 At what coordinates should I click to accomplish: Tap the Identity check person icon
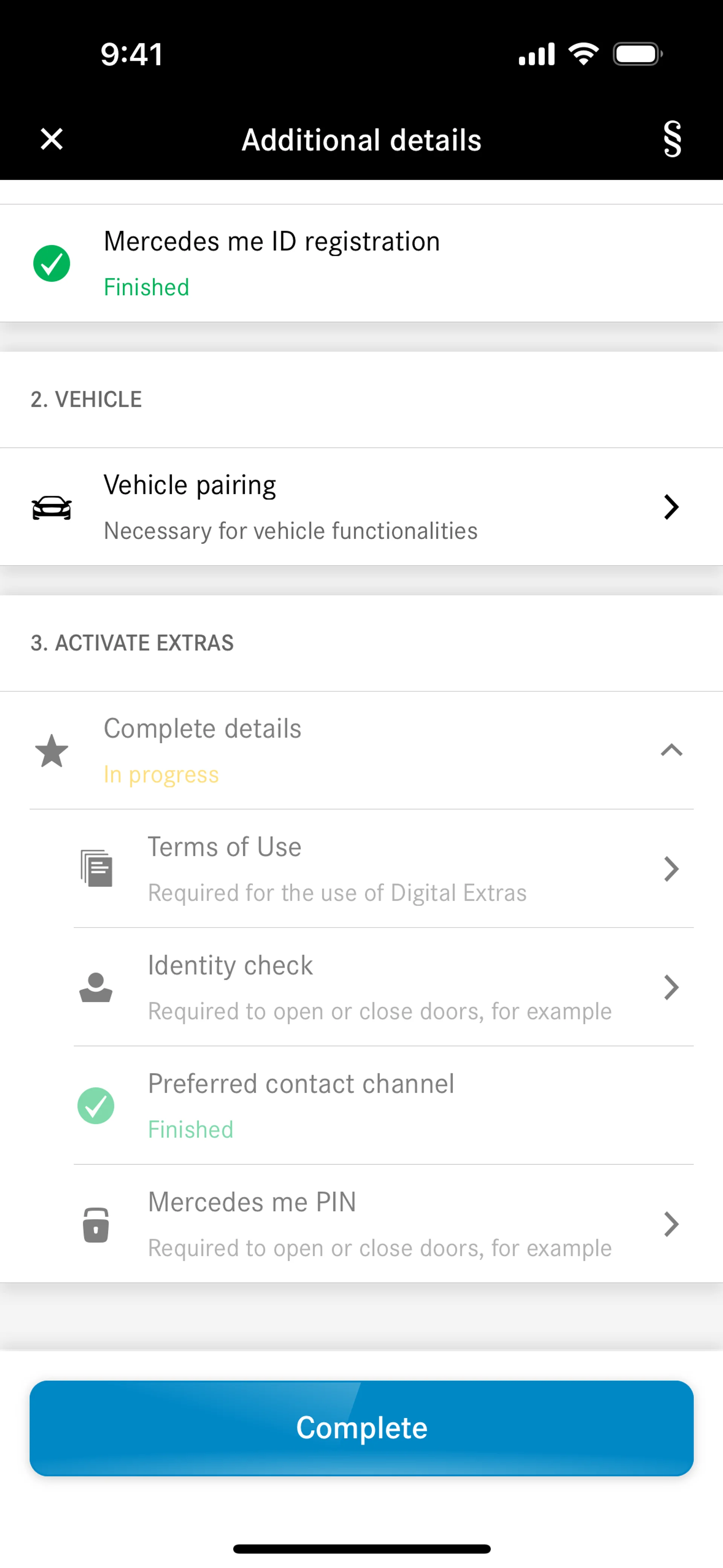(x=96, y=987)
